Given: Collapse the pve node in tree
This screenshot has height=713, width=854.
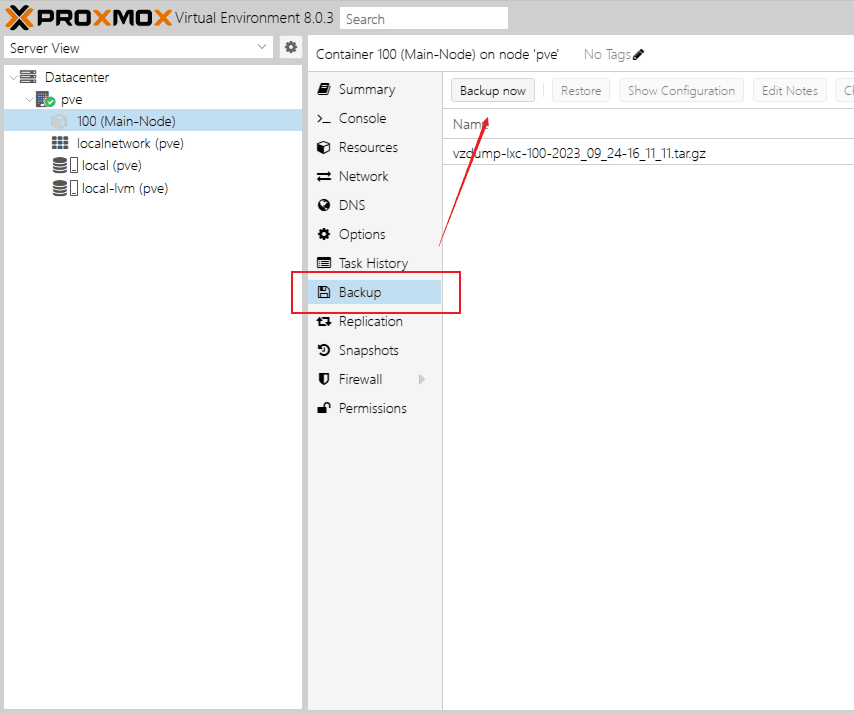Looking at the screenshot, I should click(29, 100).
